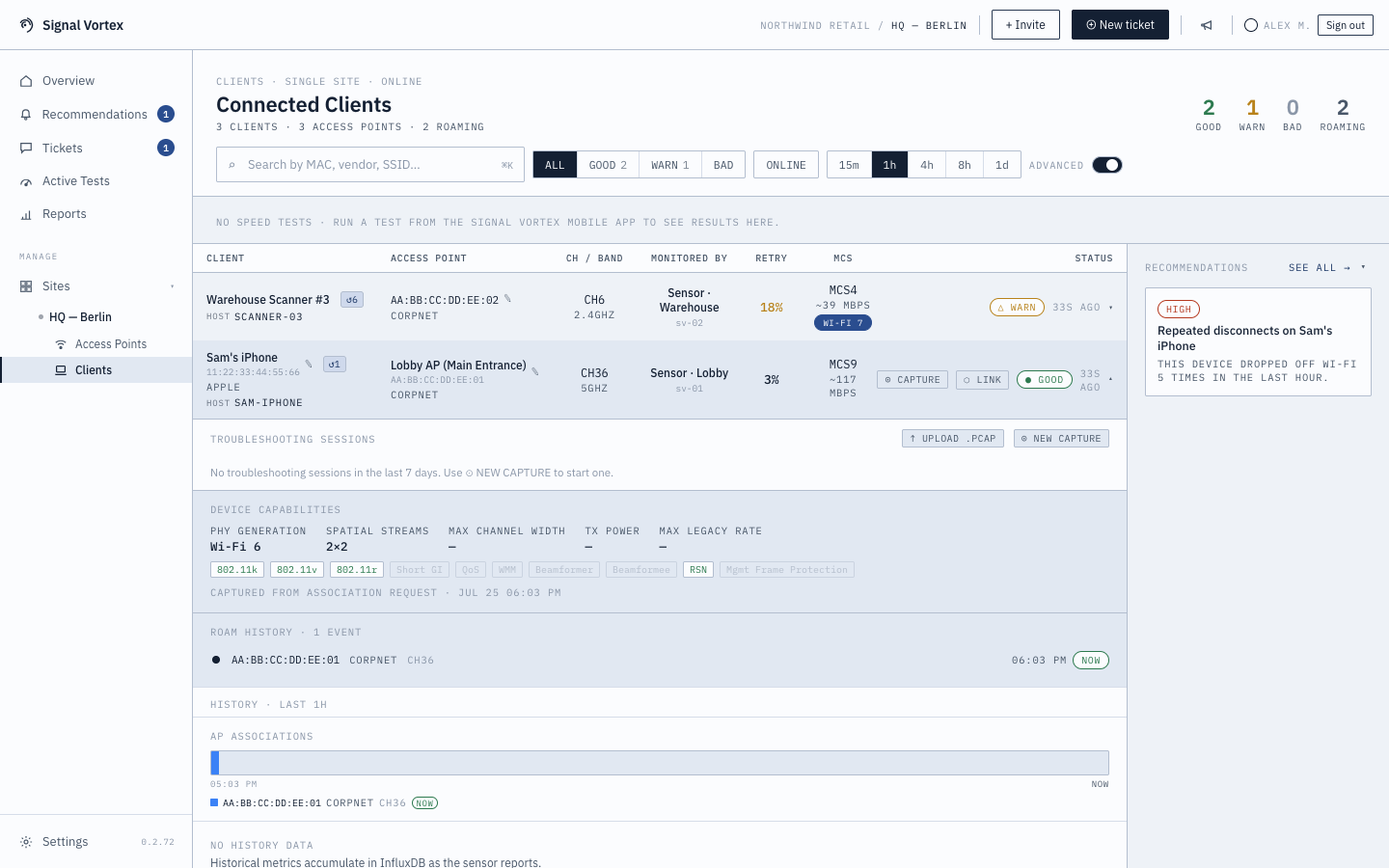Start a New Capture session
The width and height of the screenshot is (1389, 868).
[x=1061, y=439]
